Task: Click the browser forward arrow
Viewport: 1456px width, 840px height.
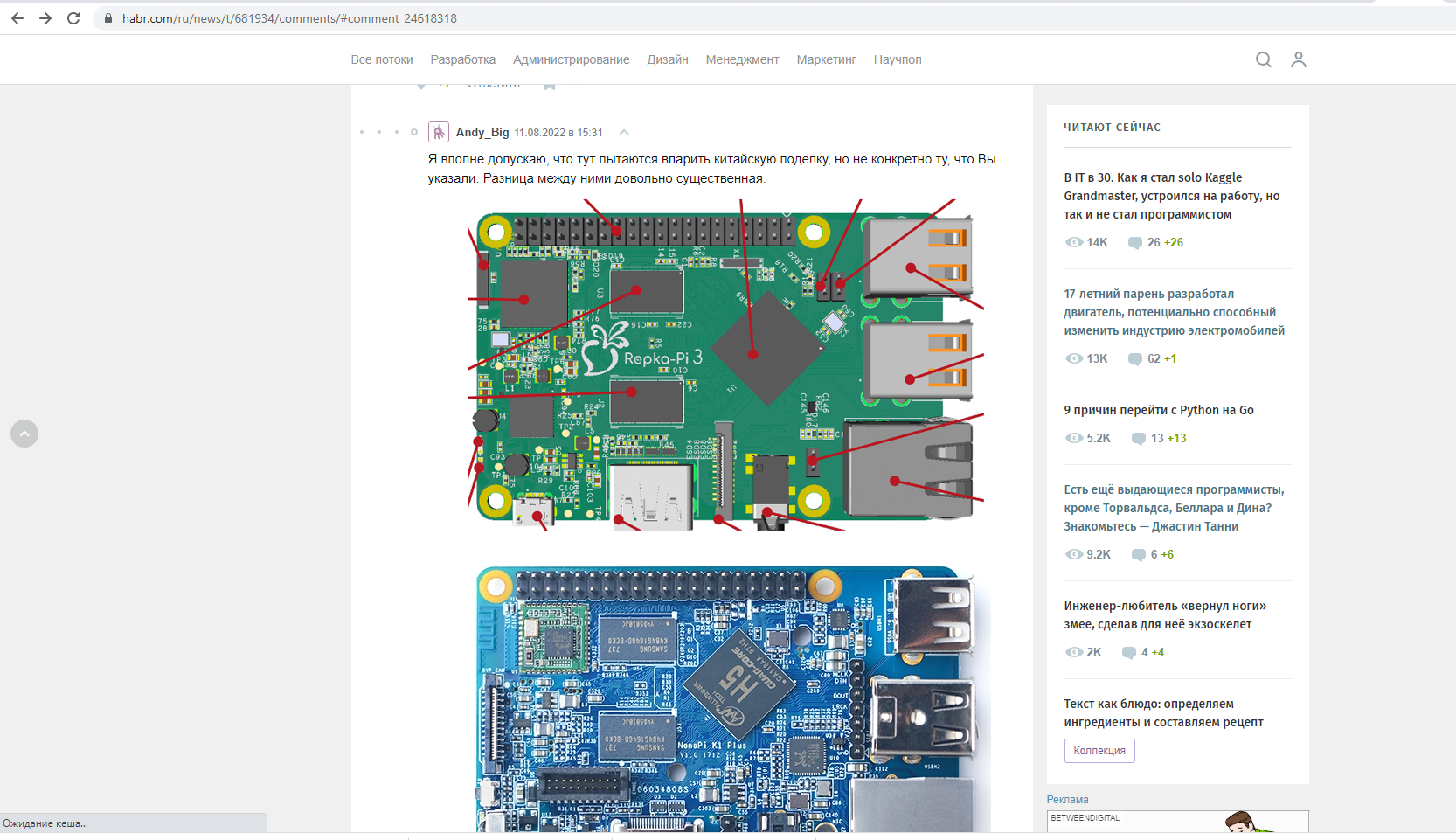Action: click(45, 18)
